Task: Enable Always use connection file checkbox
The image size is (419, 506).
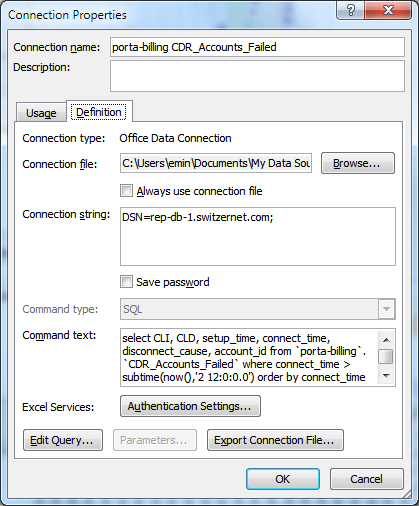Action: tap(126, 191)
